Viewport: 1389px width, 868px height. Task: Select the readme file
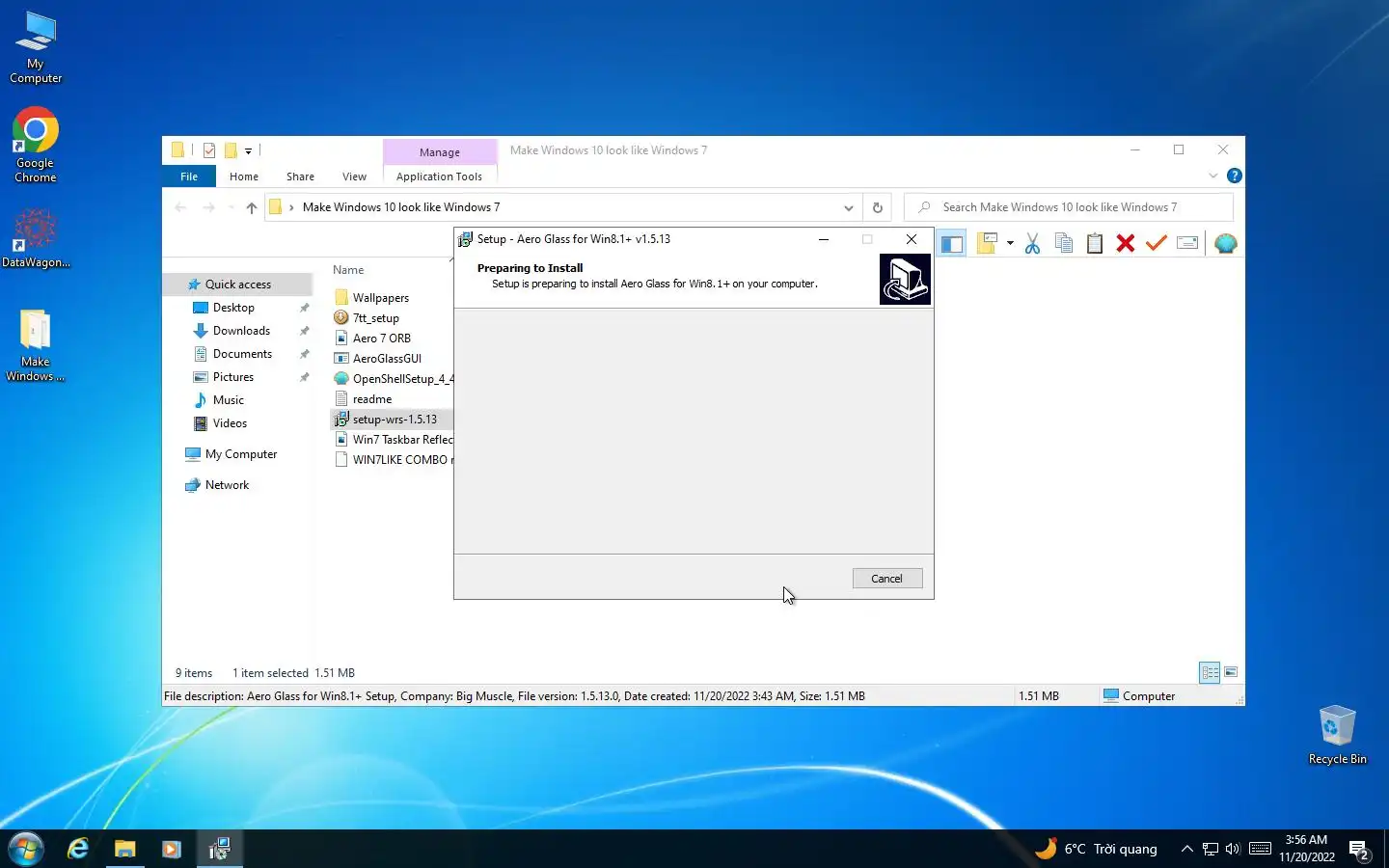[x=371, y=399]
